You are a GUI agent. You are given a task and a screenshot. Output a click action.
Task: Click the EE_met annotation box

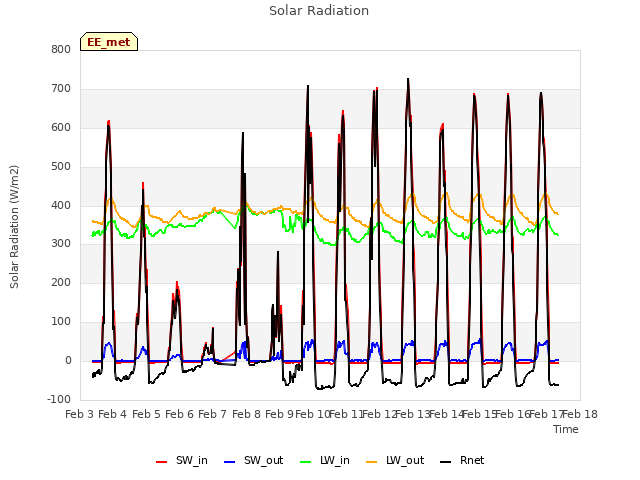(x=109, y=42)
